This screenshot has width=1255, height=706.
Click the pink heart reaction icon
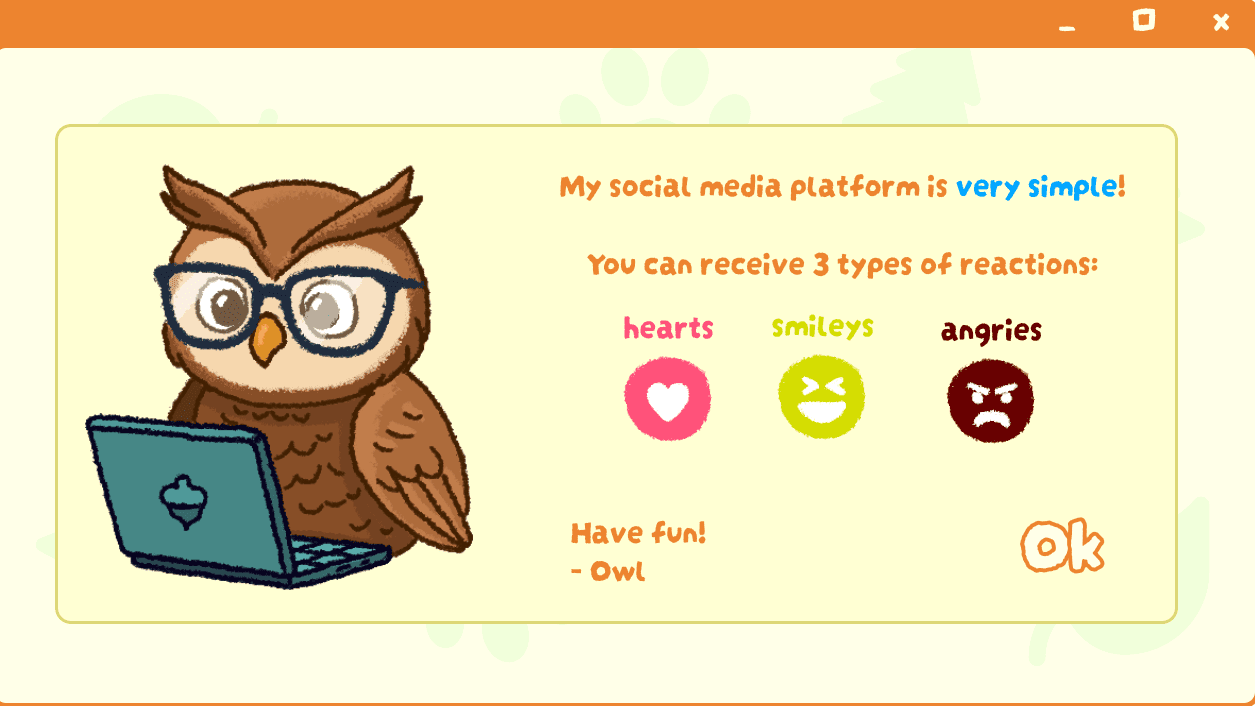pyautogui.click(x=668, y=399)
